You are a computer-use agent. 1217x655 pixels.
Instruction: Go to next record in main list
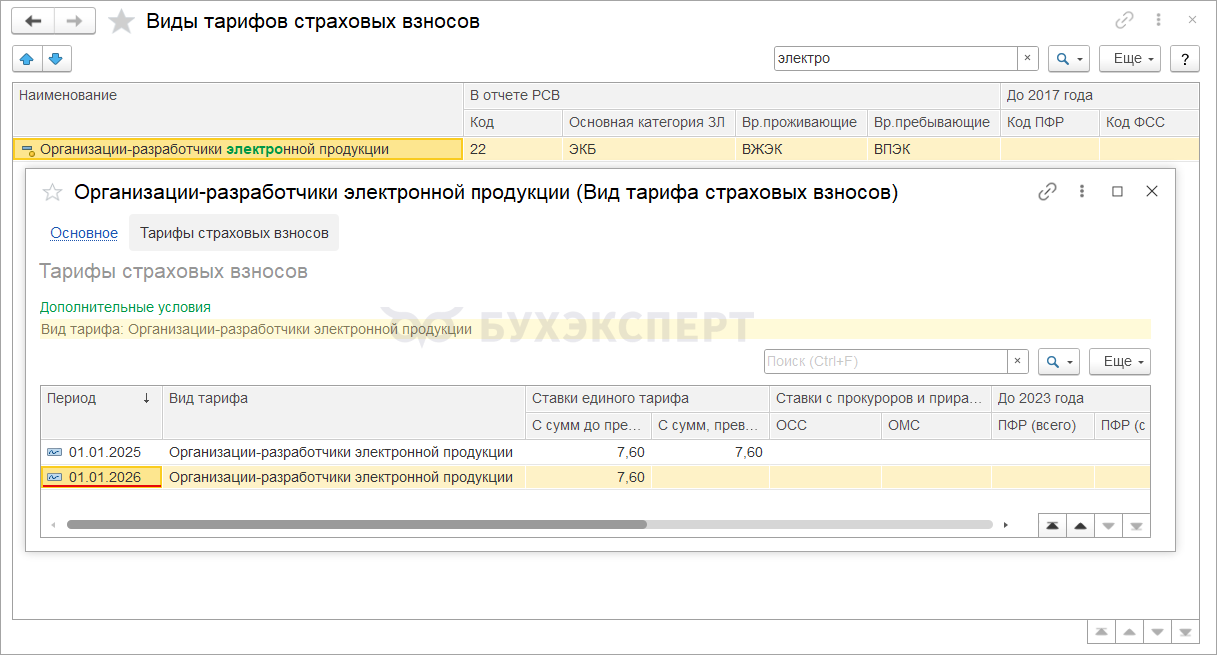(x=1157, y=632)
